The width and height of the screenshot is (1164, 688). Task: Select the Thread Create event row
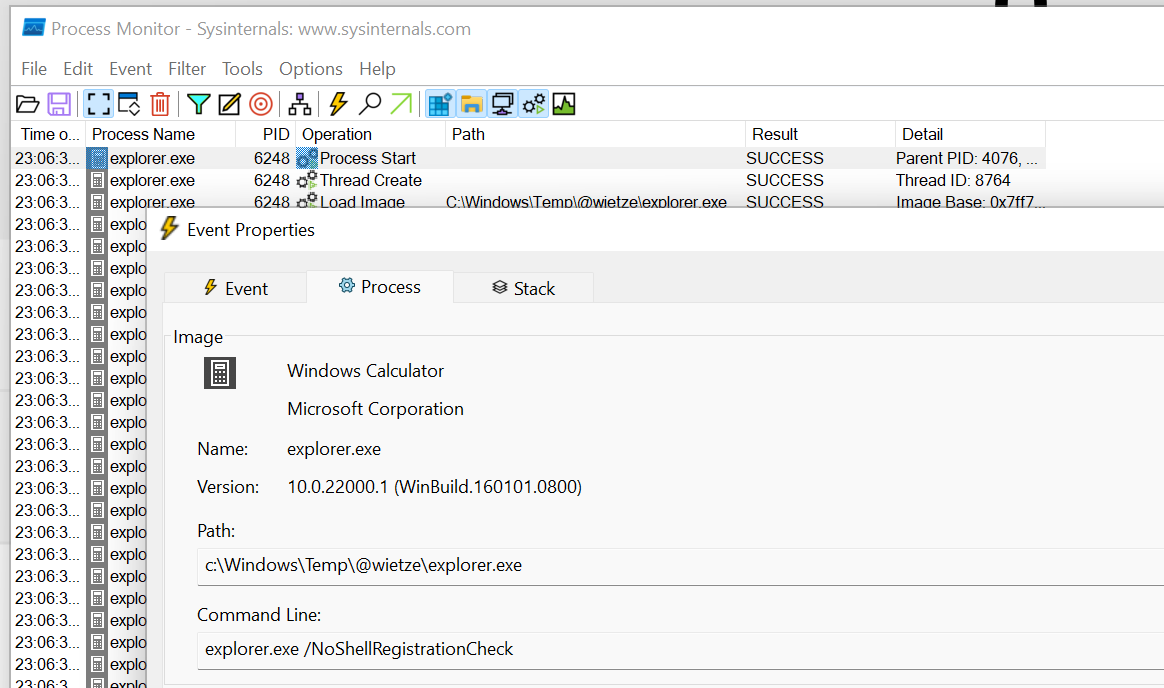point(529,180)
